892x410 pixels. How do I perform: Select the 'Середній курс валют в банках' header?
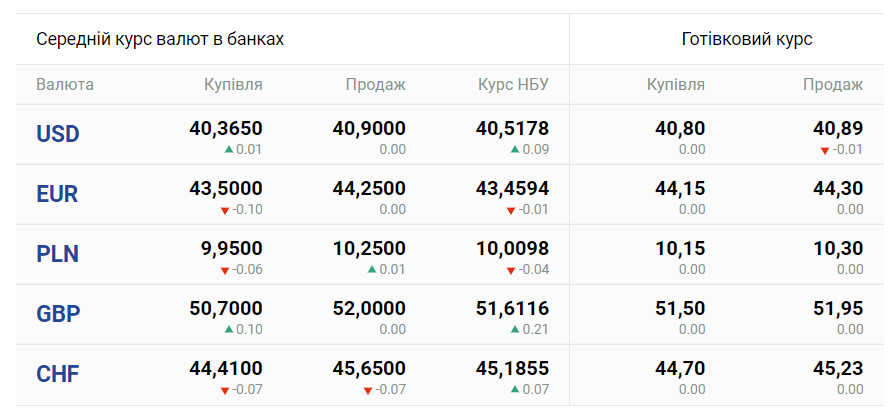coord(160,40)
